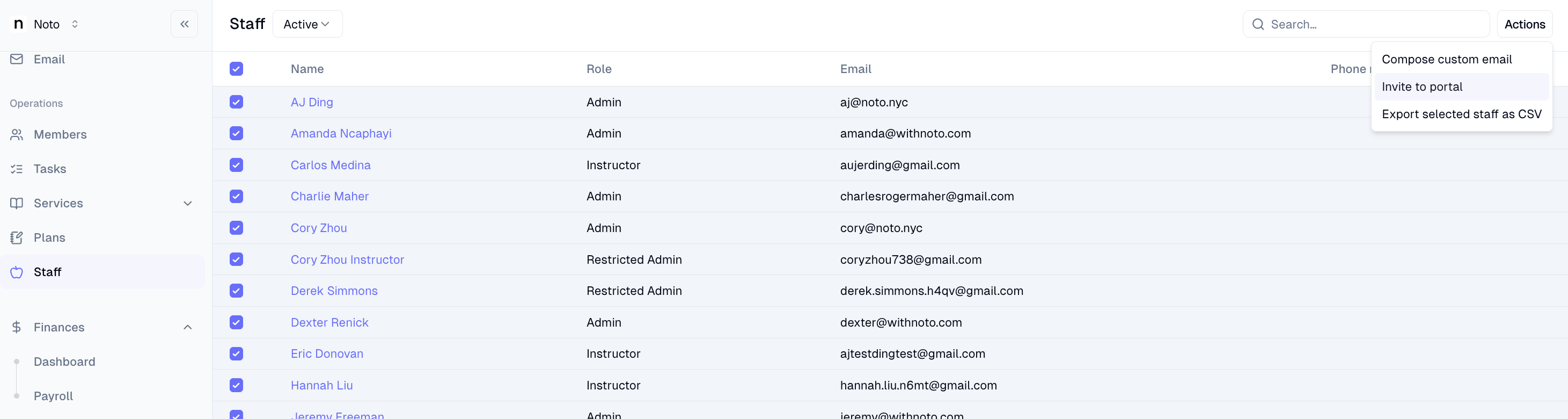Screen dimensions: 1568x419
Task: Open Hannah Liu staff profile link
Action: click(321, 385)
